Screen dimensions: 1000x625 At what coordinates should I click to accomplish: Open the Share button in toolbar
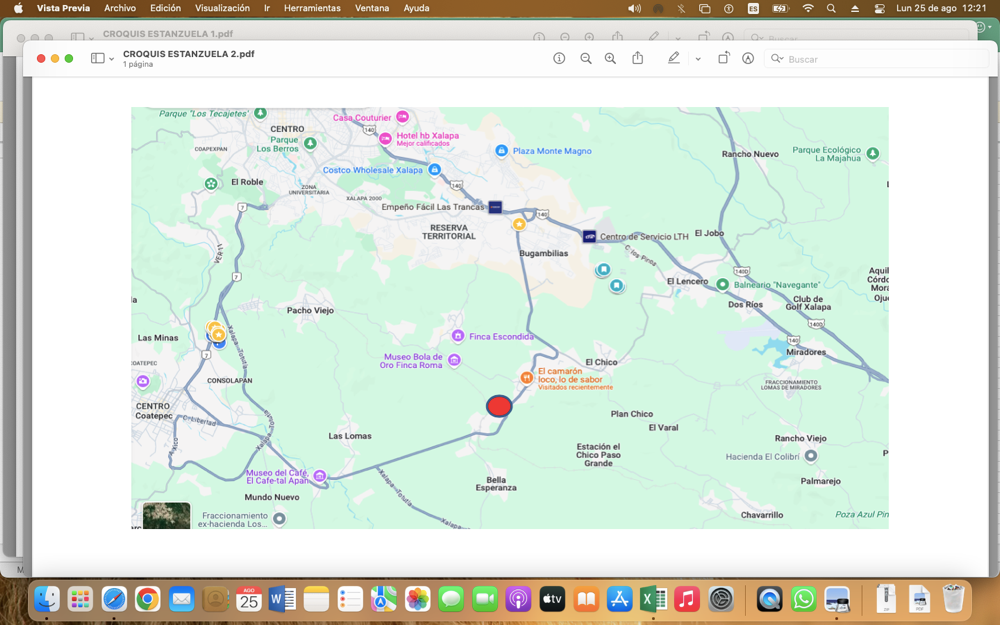[x=638, y=58]
